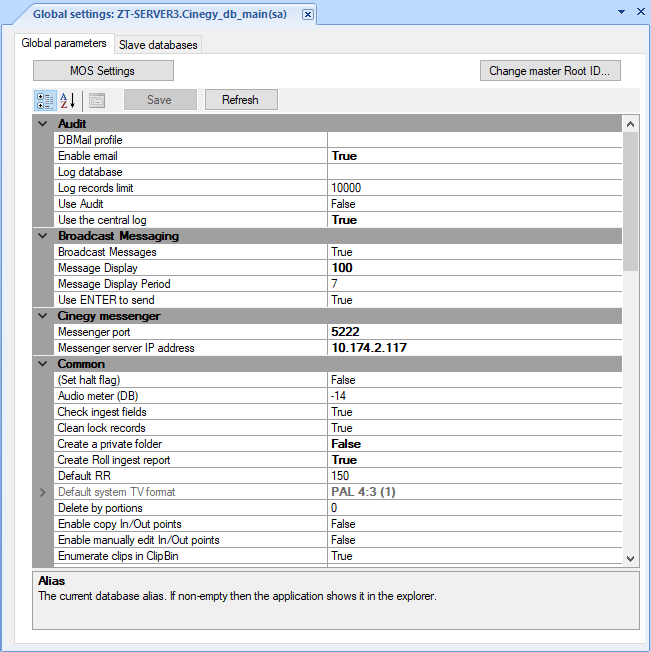Select the Log records limit row
Image resolution: width=651 pixels, height=652 pixels.
(338, 188)
